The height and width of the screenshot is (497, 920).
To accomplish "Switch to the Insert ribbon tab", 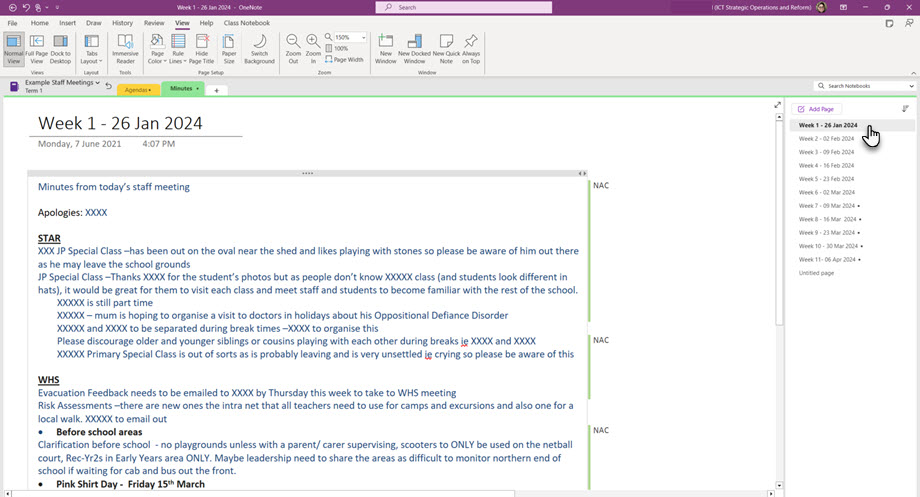I will (x=67, y=23).
